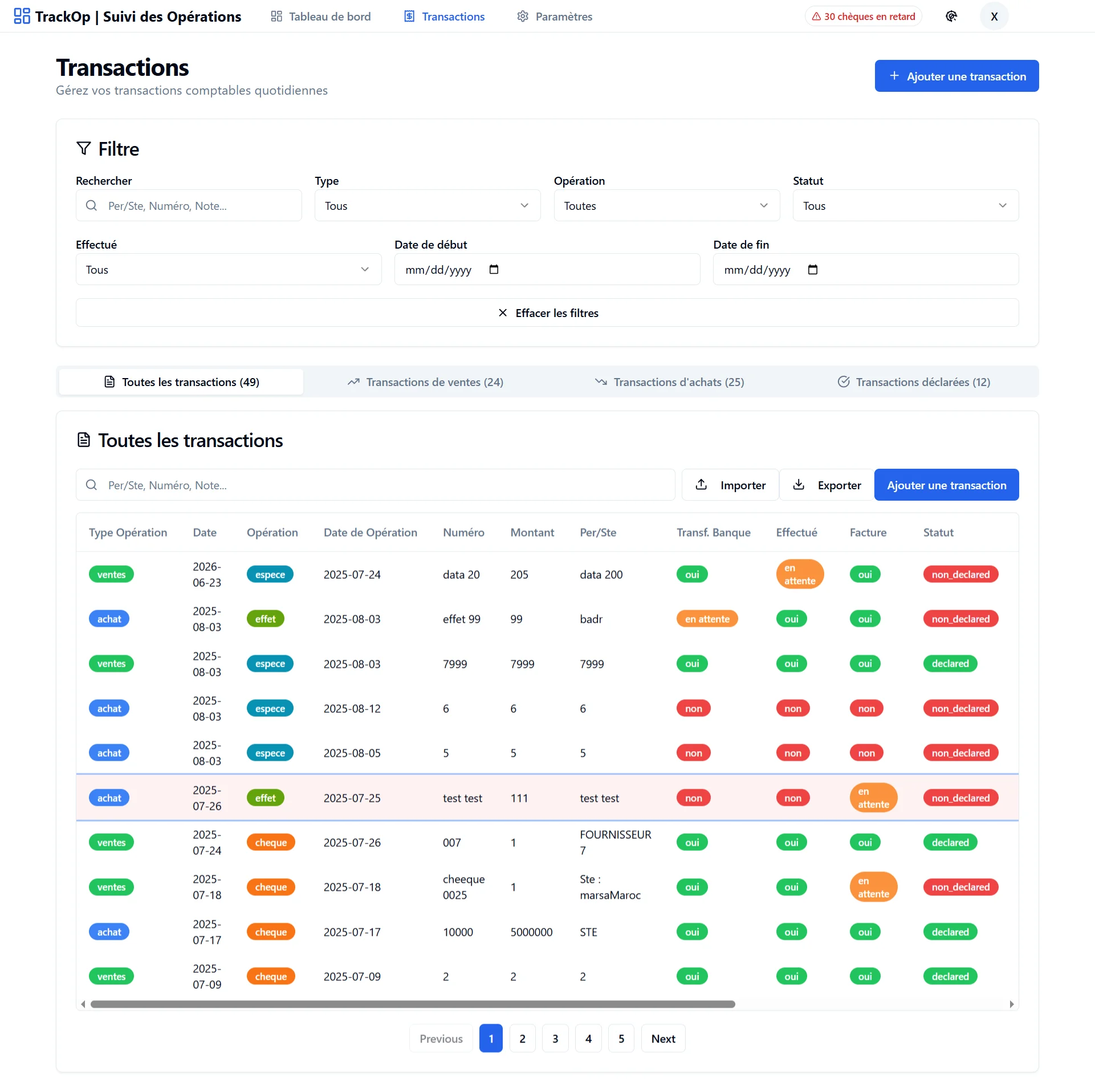Viewport: 1095px width, 1092px height.
Task: Open the Statut filter dropdown
Action: click(x=905, y=206)
